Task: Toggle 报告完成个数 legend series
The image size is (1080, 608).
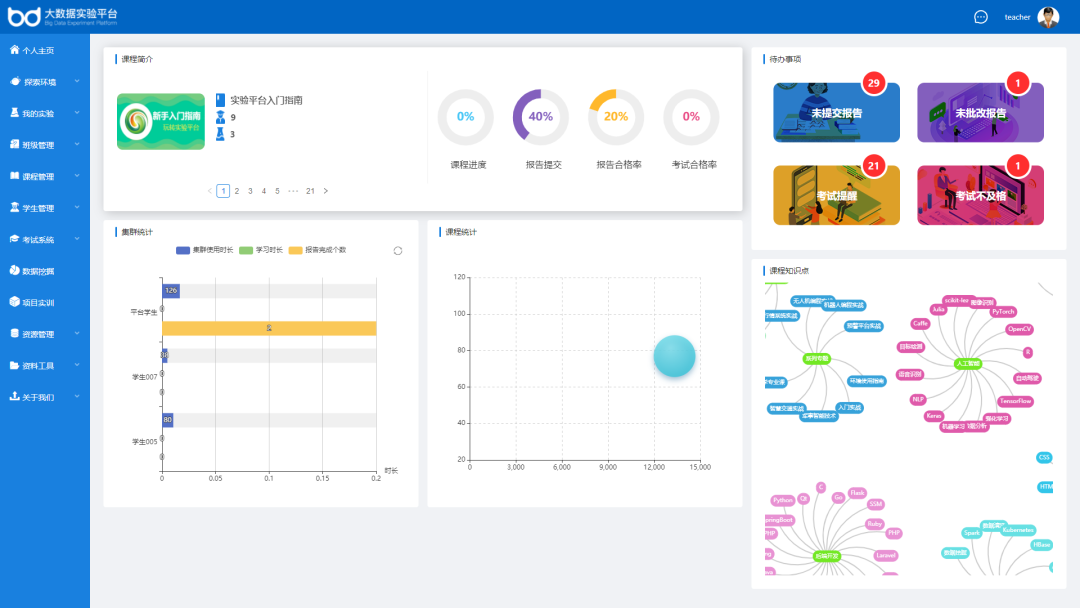Action: (x=318, y=250)
